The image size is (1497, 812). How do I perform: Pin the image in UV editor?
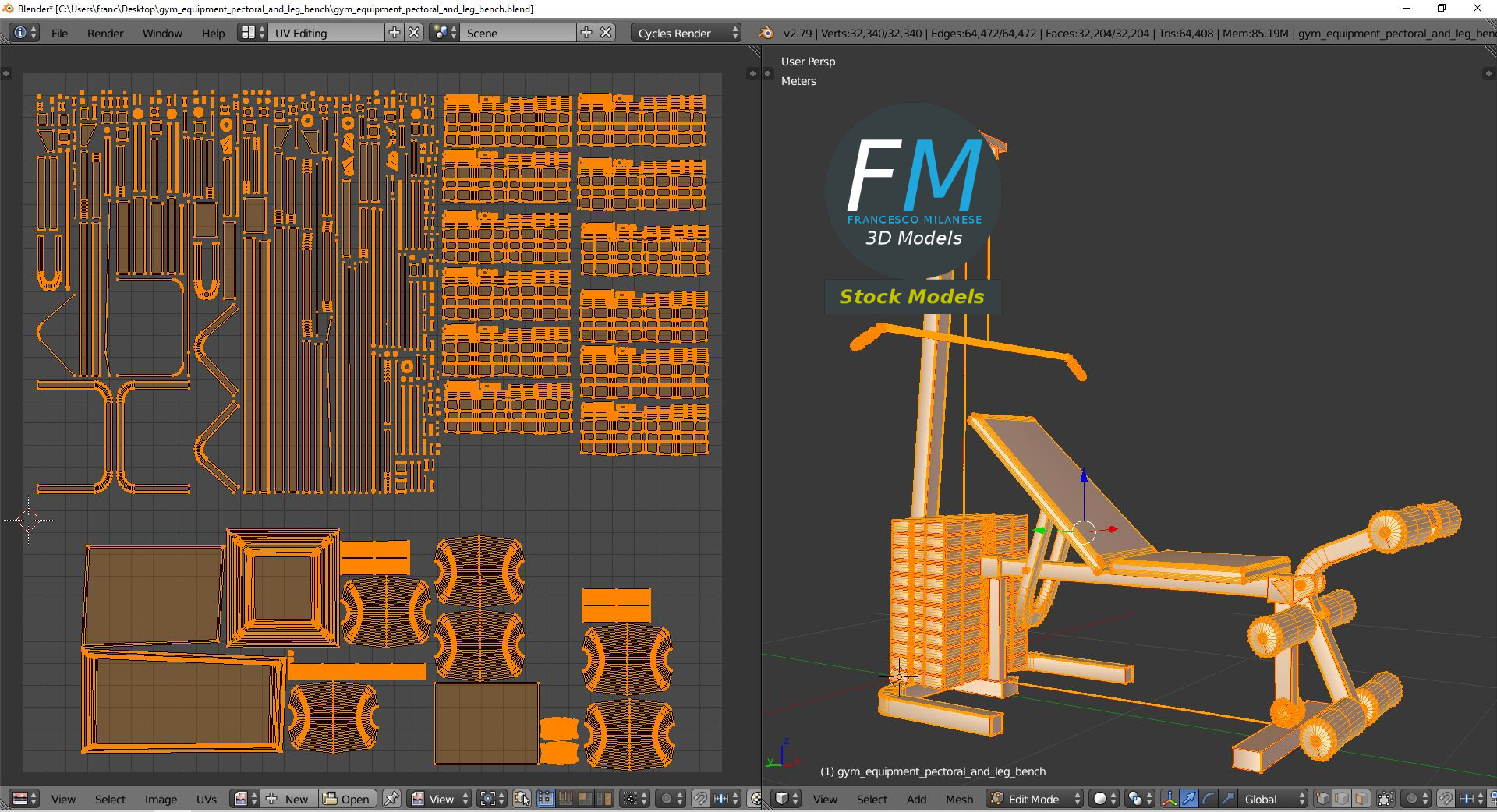coord(391,799)
